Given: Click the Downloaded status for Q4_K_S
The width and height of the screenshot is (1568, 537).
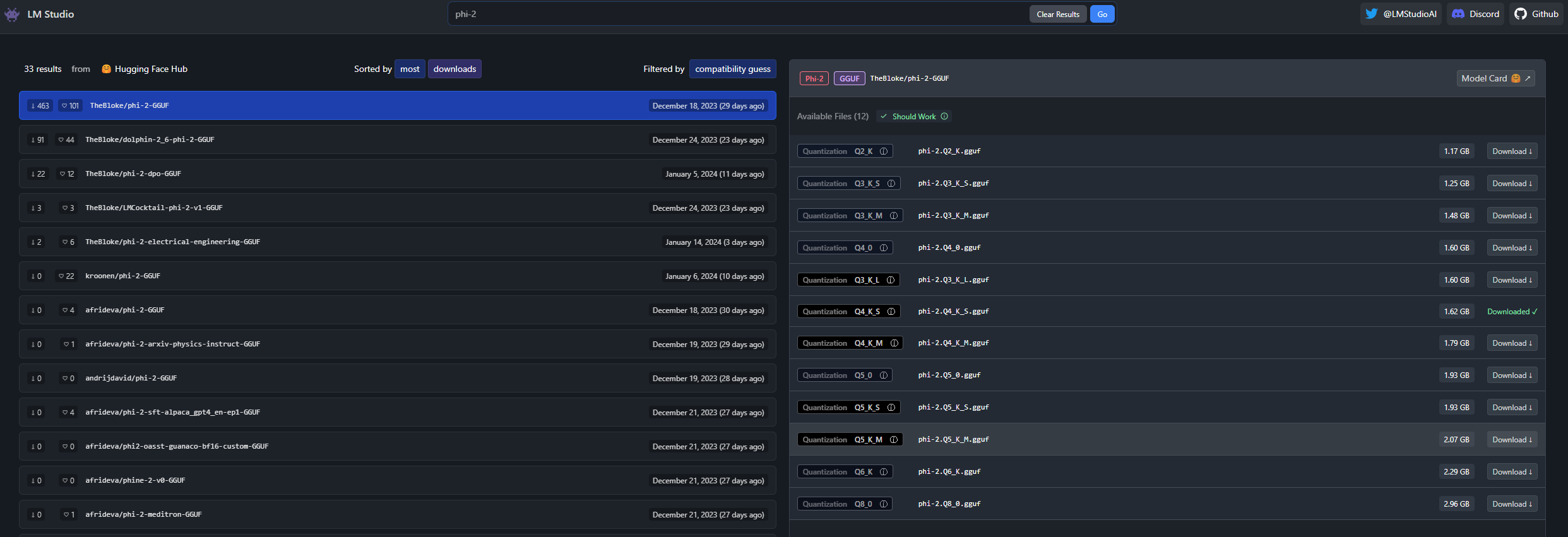Looking at the screenshot, I should coord(1512,312).
